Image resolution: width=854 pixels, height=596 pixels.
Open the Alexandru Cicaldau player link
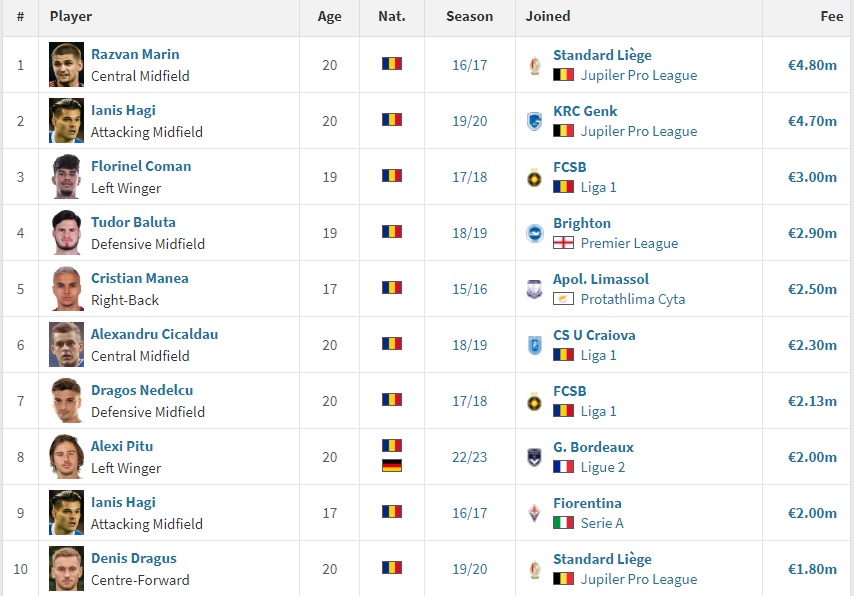pos(154,335)
